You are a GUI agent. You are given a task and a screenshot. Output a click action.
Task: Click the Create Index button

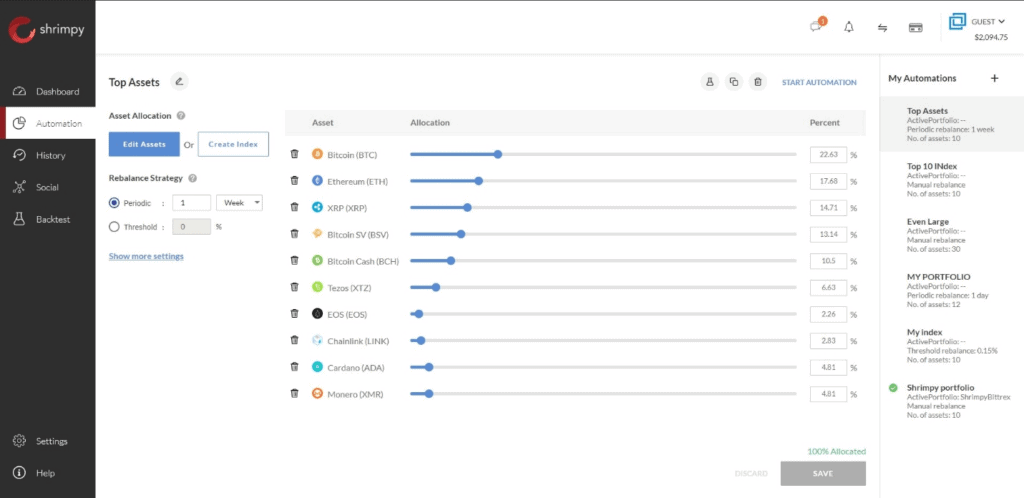[233, 144]
